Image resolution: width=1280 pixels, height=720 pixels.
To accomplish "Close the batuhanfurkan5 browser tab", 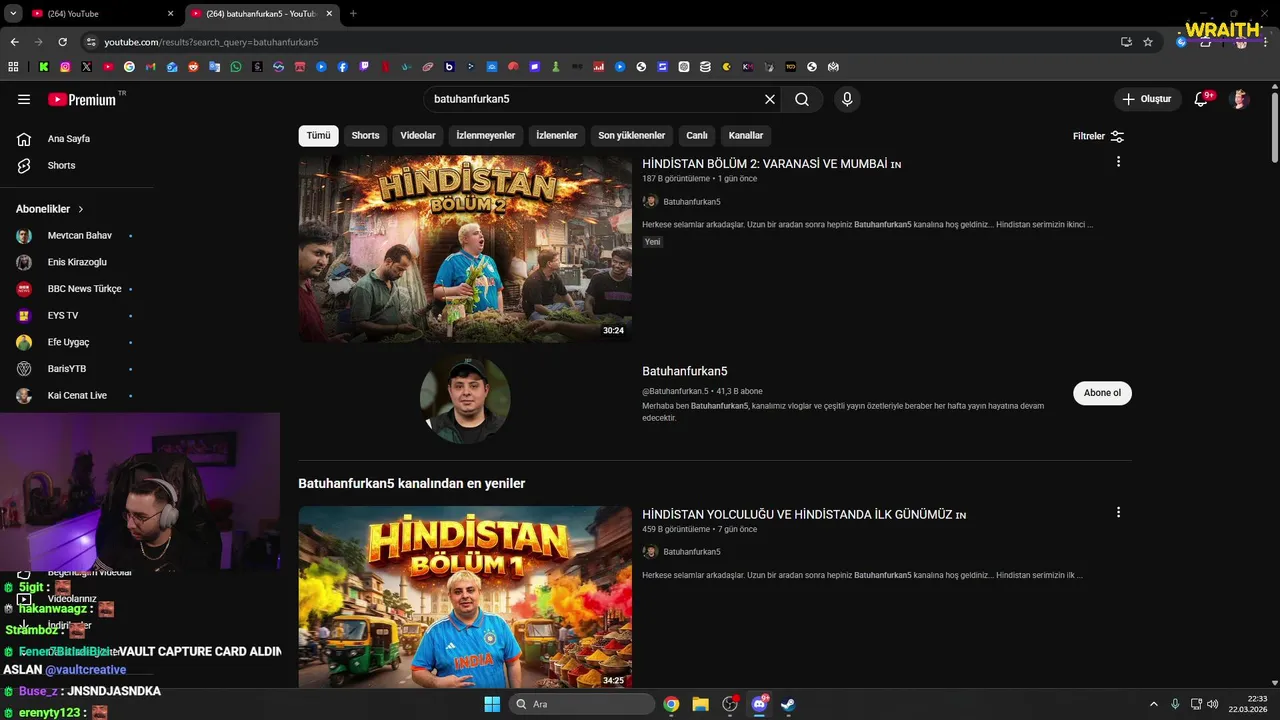I will click(x=329, y=14).
